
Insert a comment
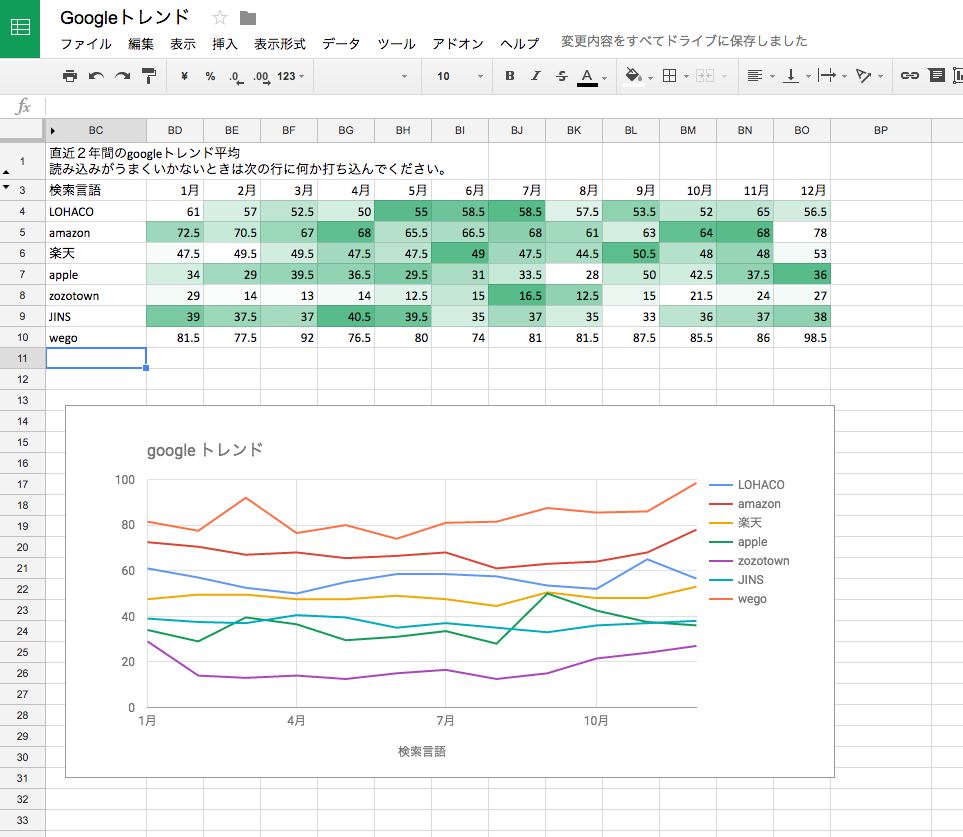(937, 76)
